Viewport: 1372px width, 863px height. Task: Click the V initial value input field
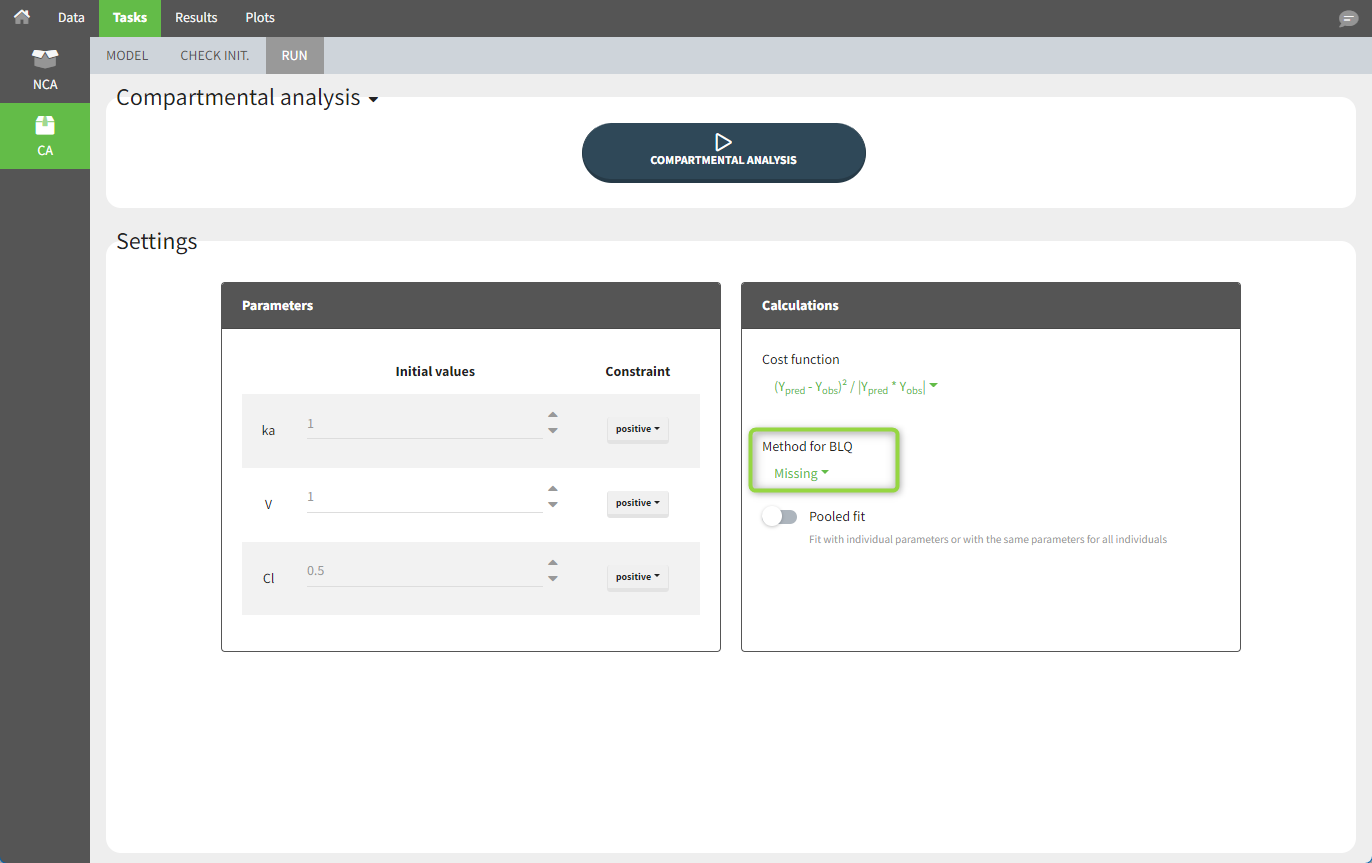[x=424, y=498]
